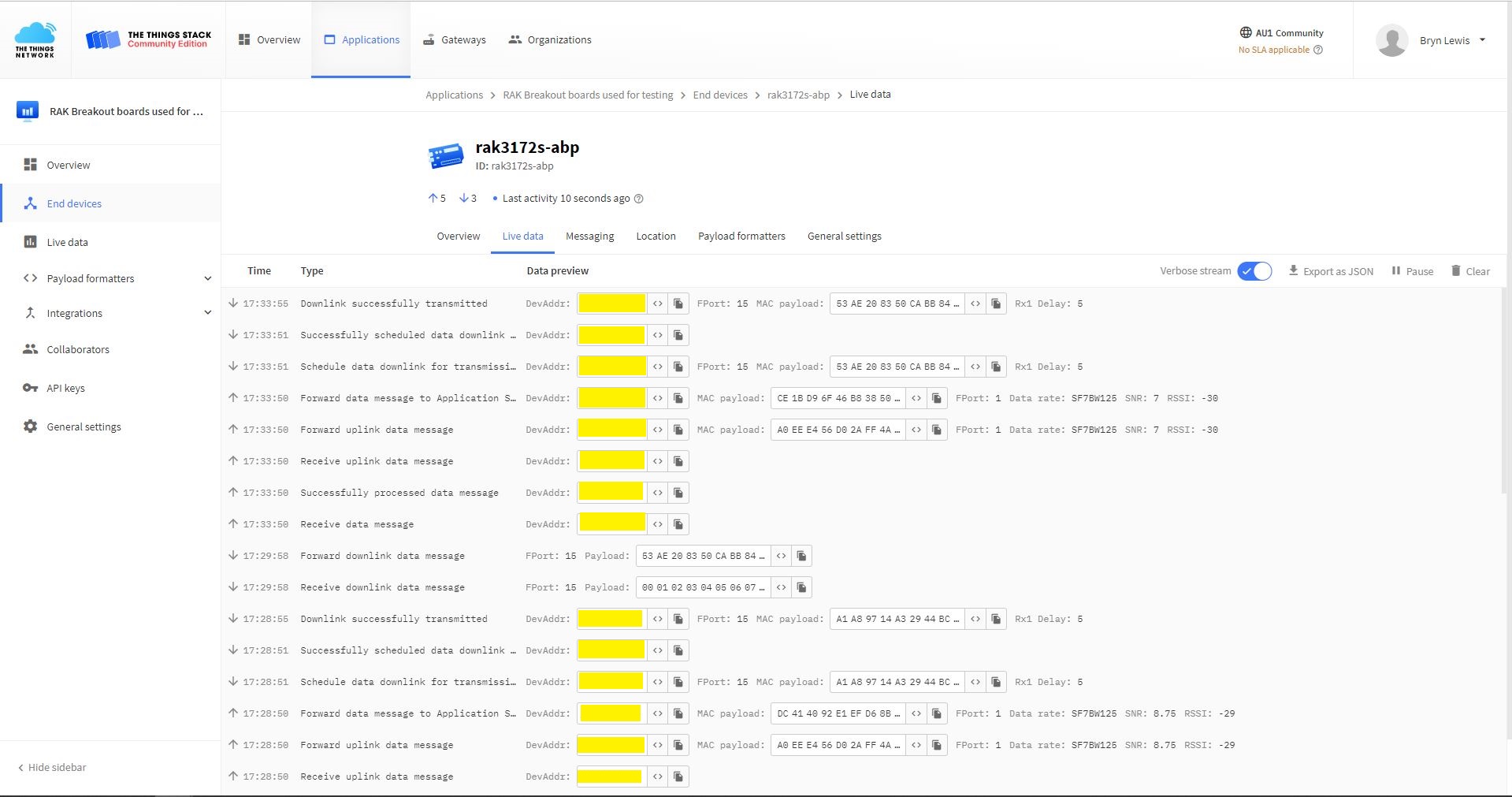Click the rak3172s-abp device icon
Viewport: 1512px width, 797px height.
point(446,156)
